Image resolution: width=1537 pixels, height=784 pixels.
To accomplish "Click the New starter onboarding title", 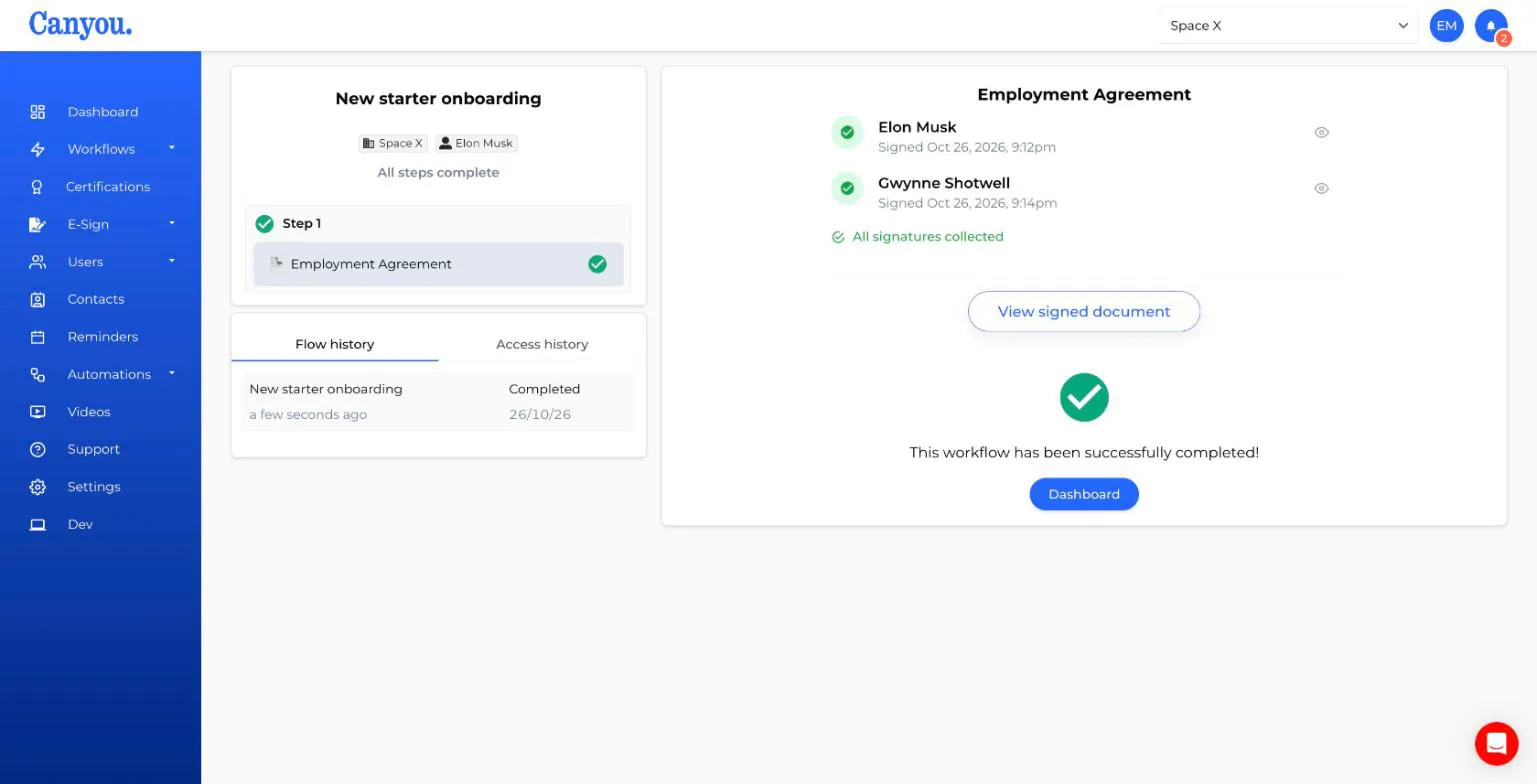I will [x=438, y=98].
